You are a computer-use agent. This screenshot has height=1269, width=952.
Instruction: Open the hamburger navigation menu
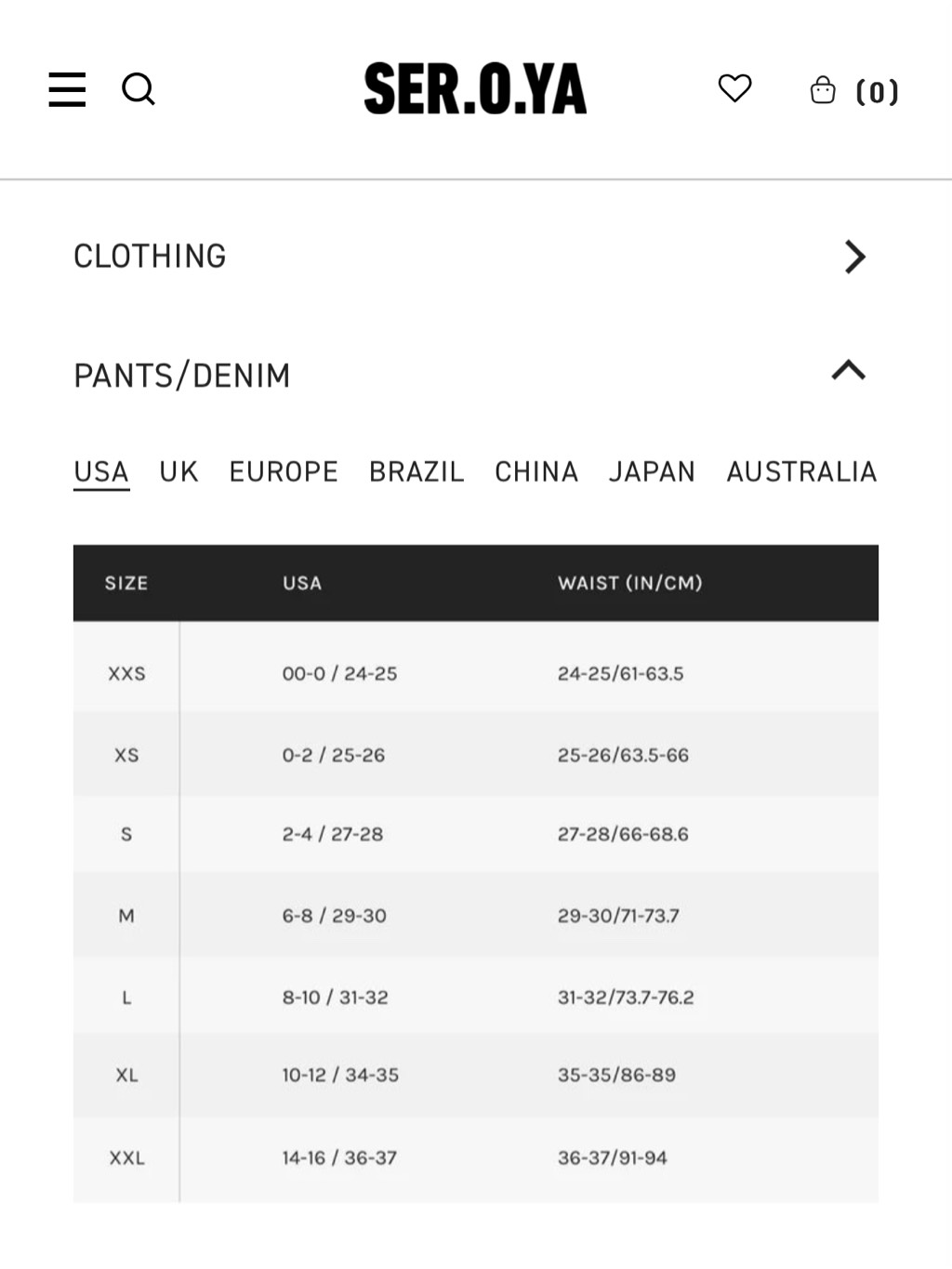click(x=67, y=90)
